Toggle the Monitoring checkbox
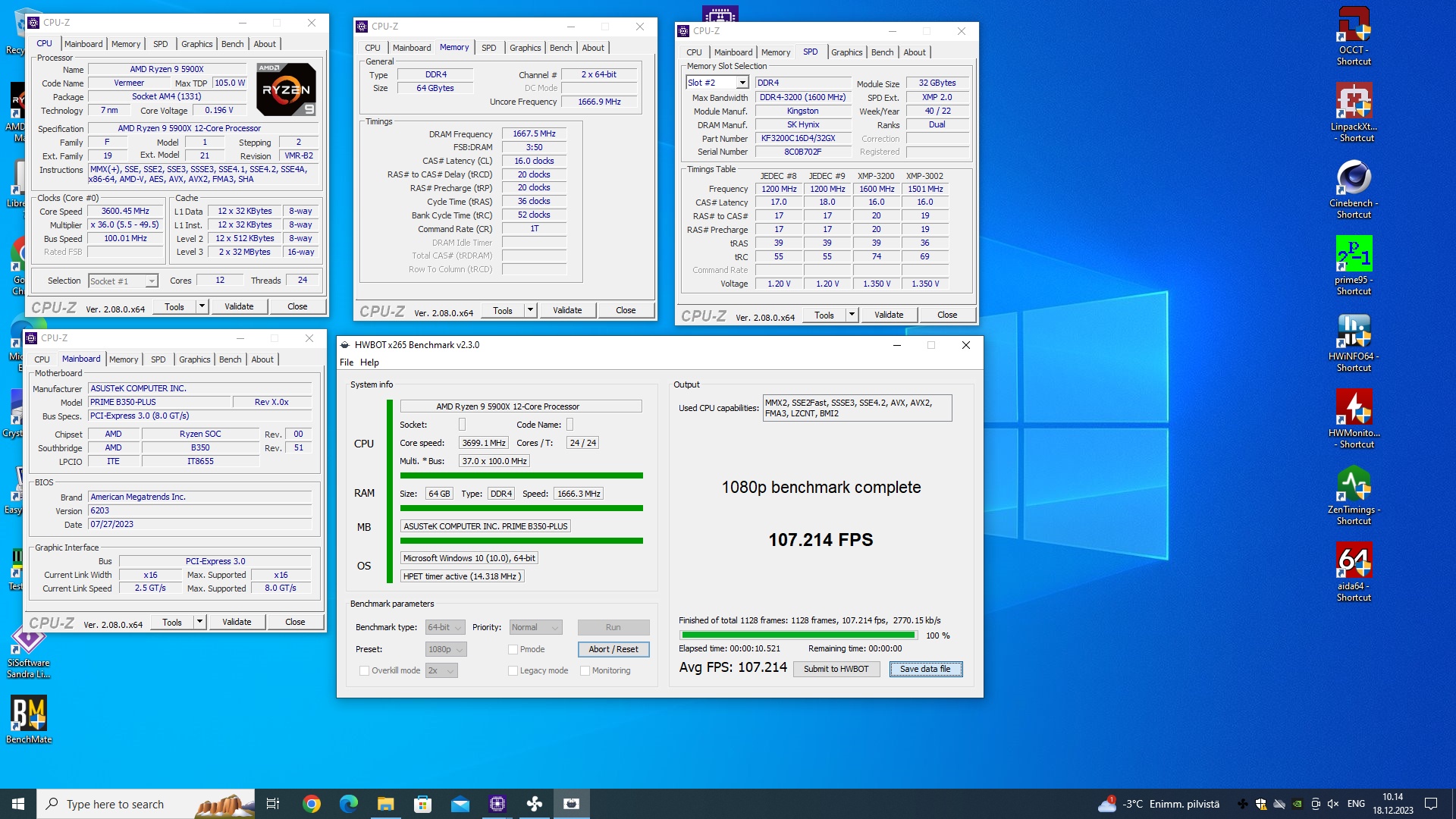 [x=585, y=670]
